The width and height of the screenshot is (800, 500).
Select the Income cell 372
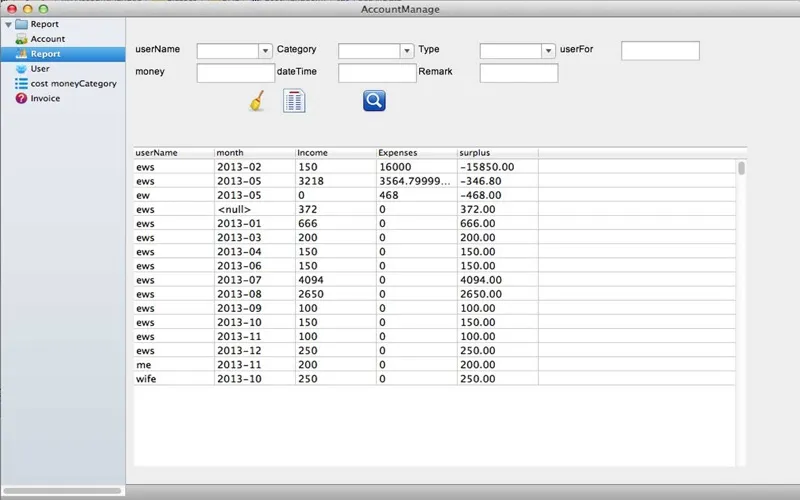tap(336, 209)
